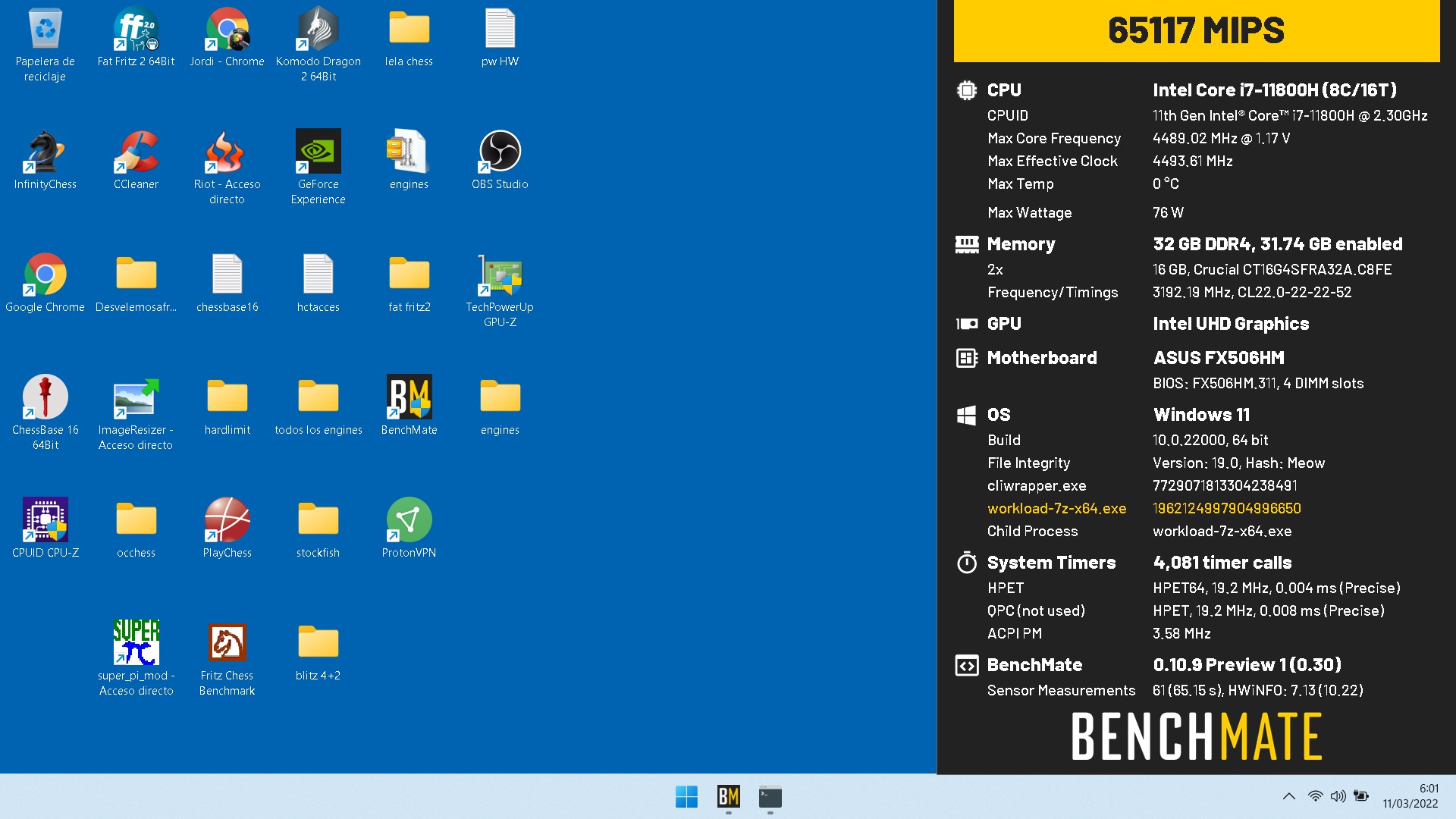The image size is (1456, 819).
Task: Open the fat fritz2 folder
Action: (409, 282)
